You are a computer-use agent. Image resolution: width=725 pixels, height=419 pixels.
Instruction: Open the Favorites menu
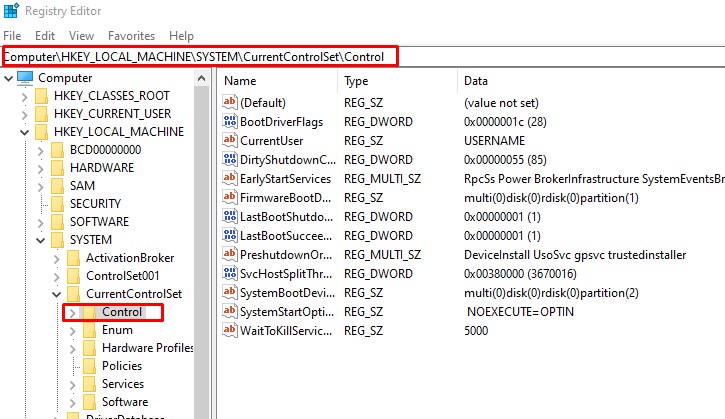131,36
